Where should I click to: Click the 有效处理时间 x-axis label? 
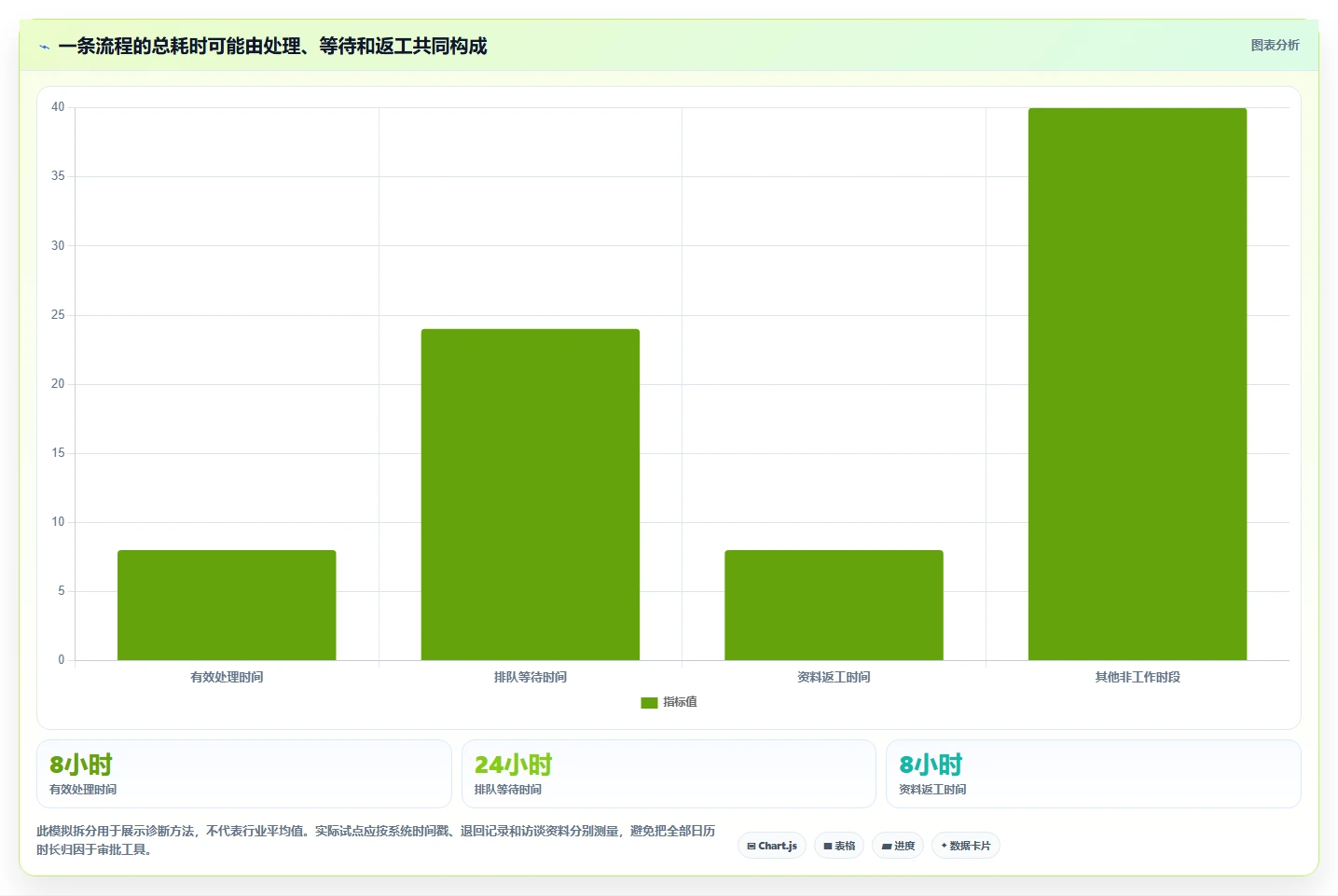pyautogui.click(x=227, y=677)
